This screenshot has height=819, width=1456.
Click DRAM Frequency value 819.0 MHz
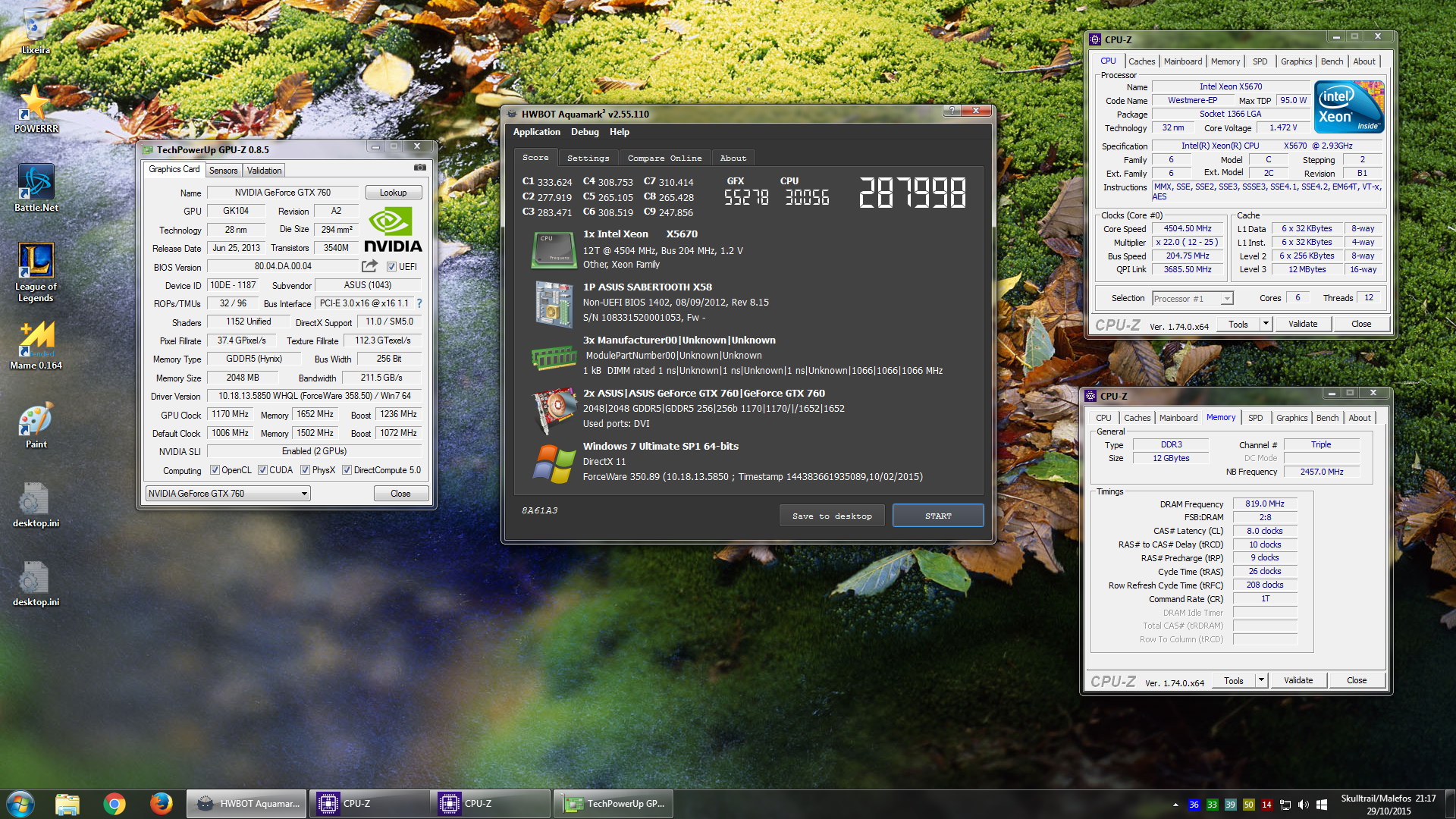point(1265,504)
